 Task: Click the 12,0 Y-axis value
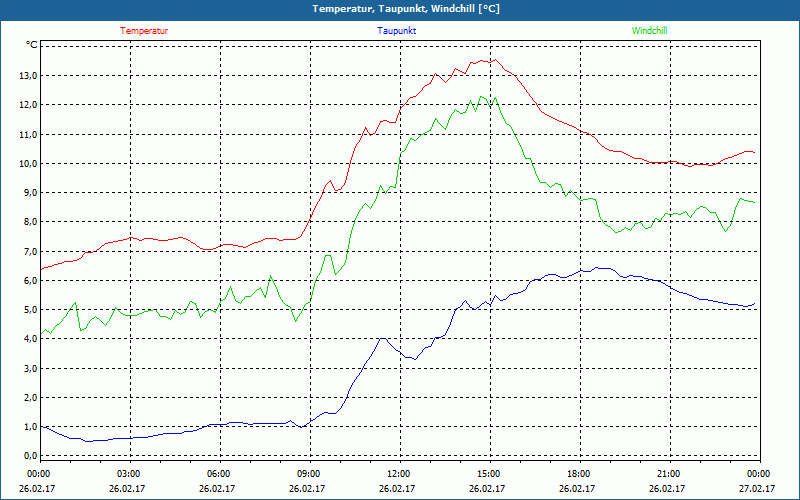pyautogui.click(x=29, y=105)
